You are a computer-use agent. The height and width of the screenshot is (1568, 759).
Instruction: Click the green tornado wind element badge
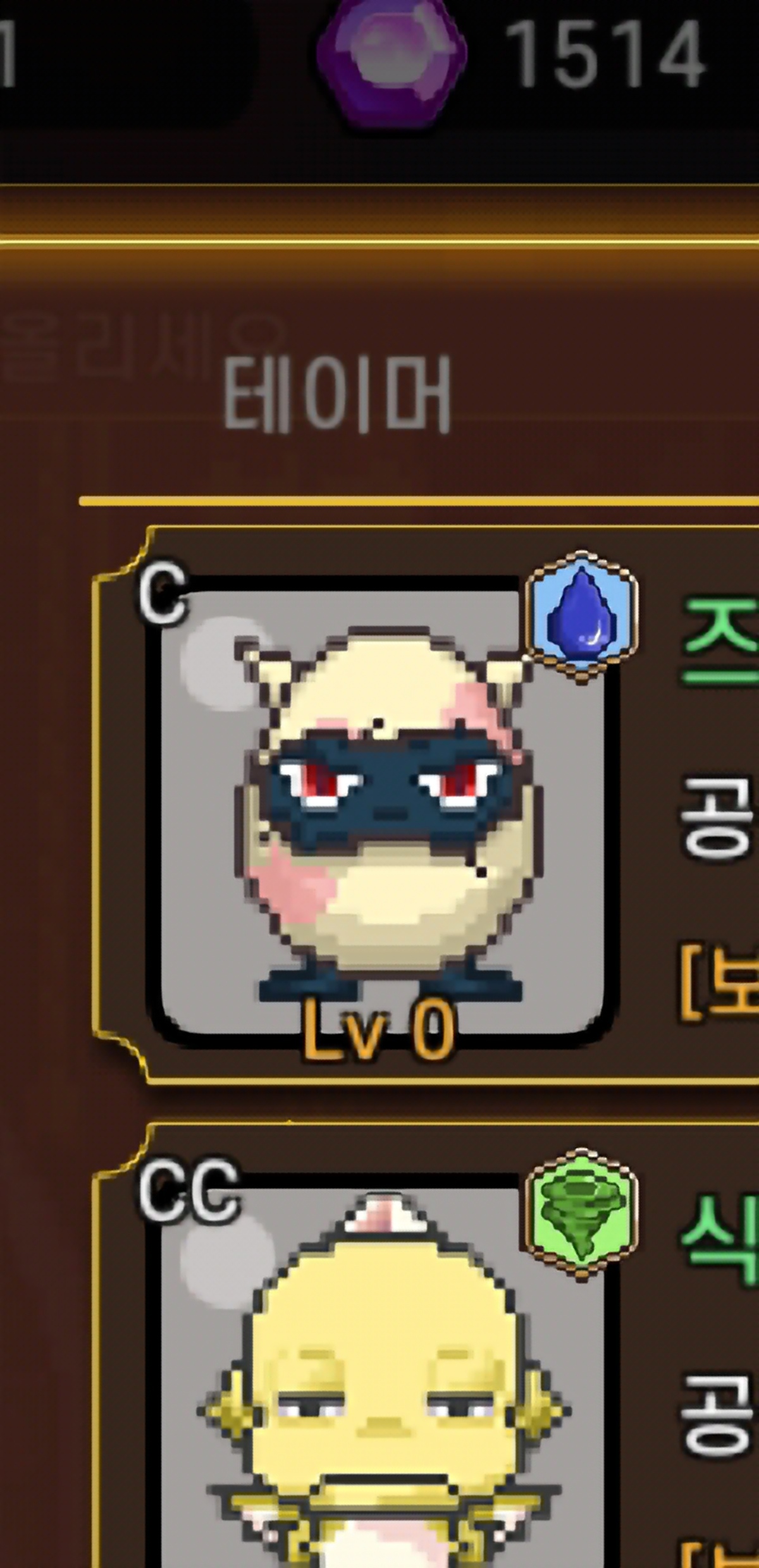tap(581, 1214)
